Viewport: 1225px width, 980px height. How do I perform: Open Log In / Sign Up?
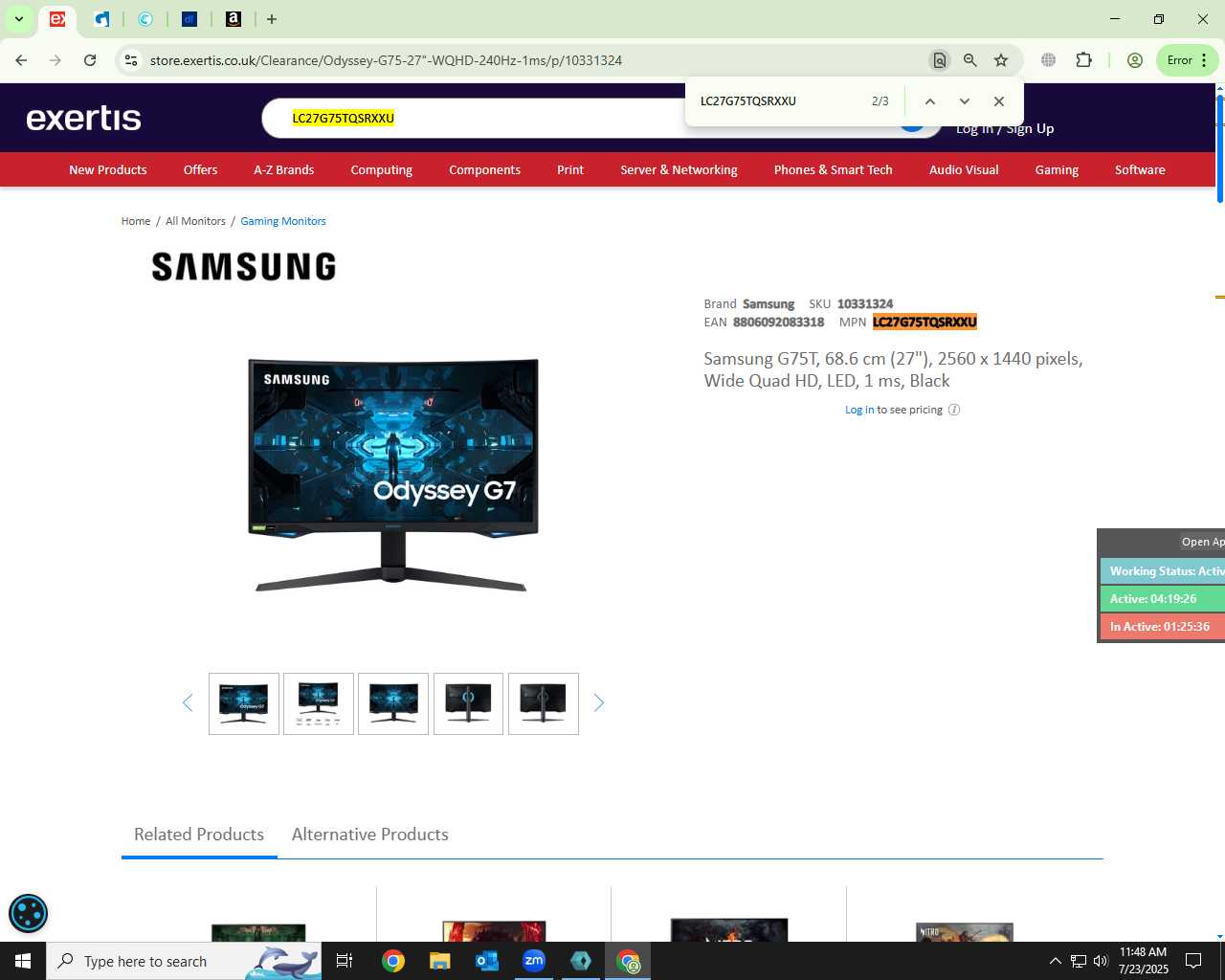click(1005, 129)
